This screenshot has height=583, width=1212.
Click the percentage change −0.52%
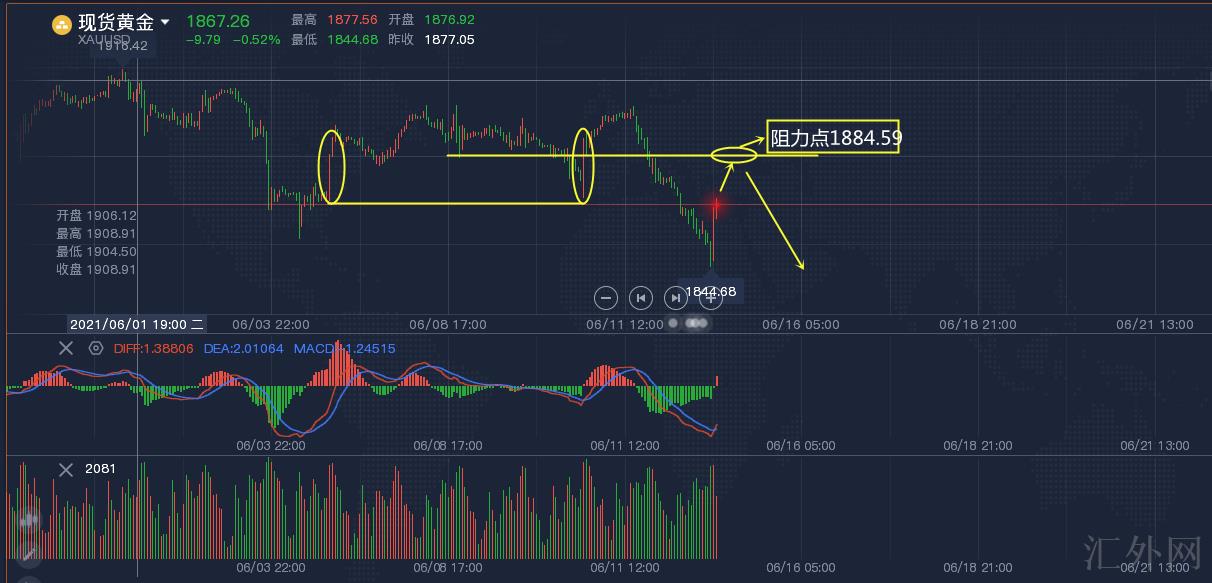256,40
